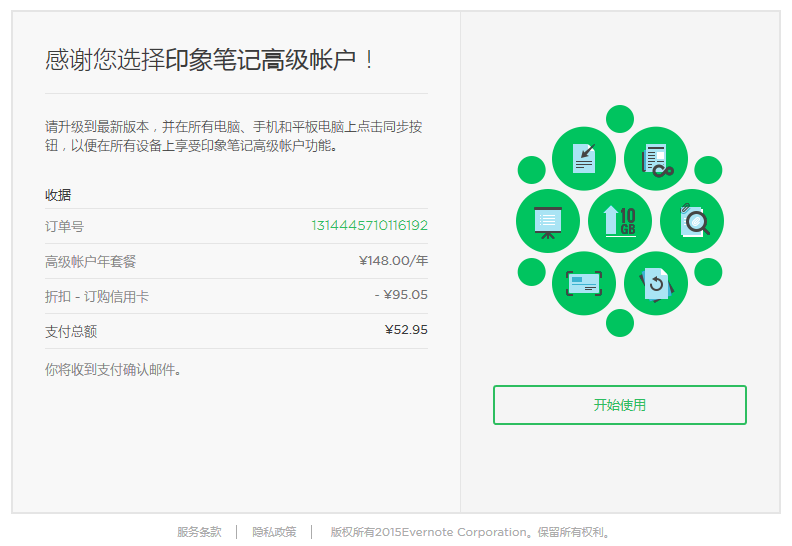Click the business card scan icon
The width and height of the screenshot is (792, 546).
[584, 283]
